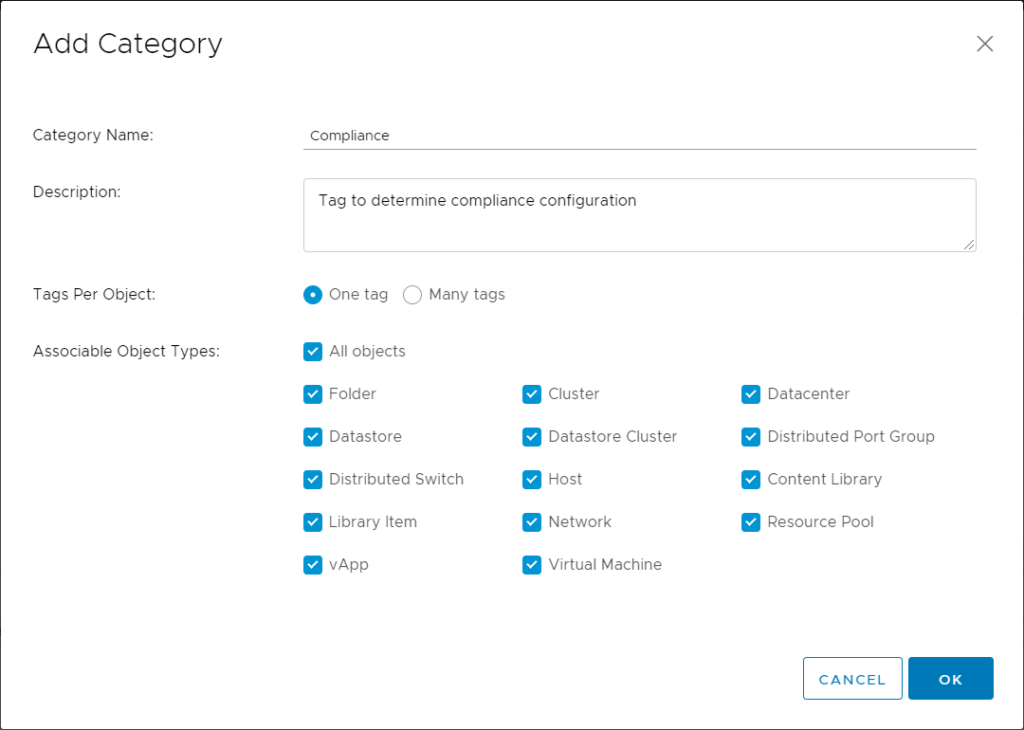
Task: Click the Add Category dialog title
Action: [x=128, y=44]
